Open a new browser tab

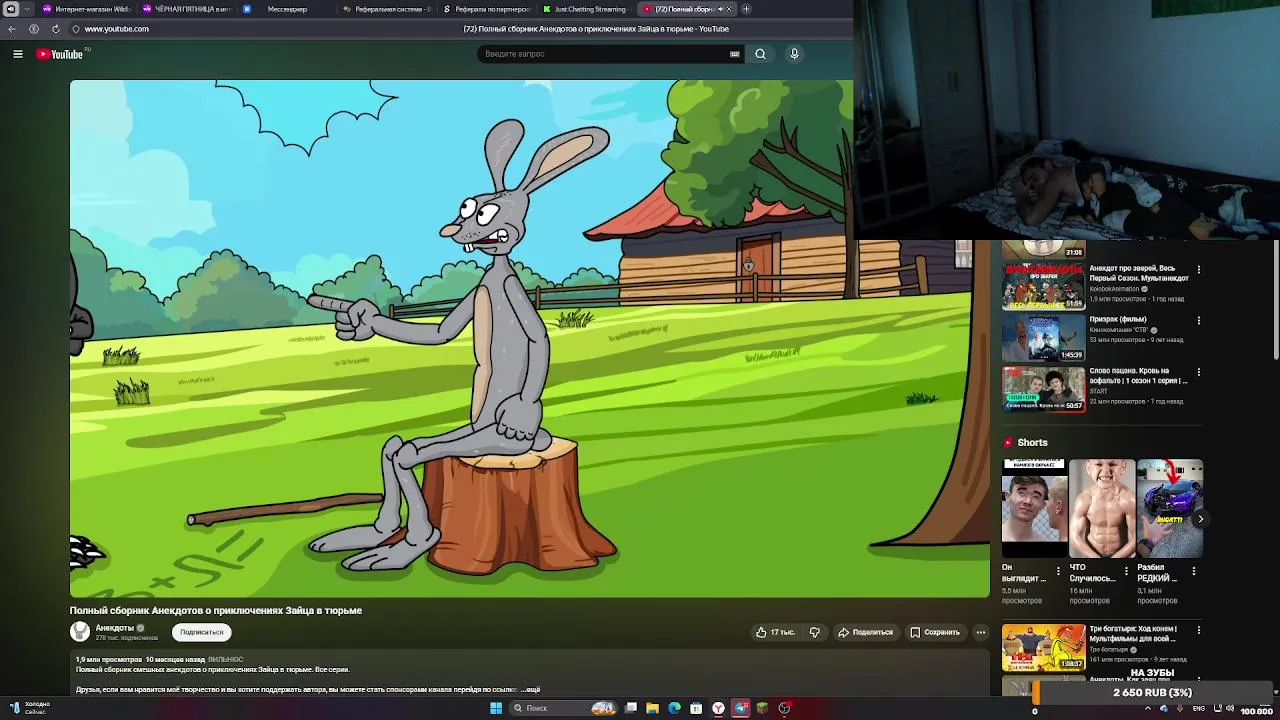pyautogui.click(x=746, y=9)
